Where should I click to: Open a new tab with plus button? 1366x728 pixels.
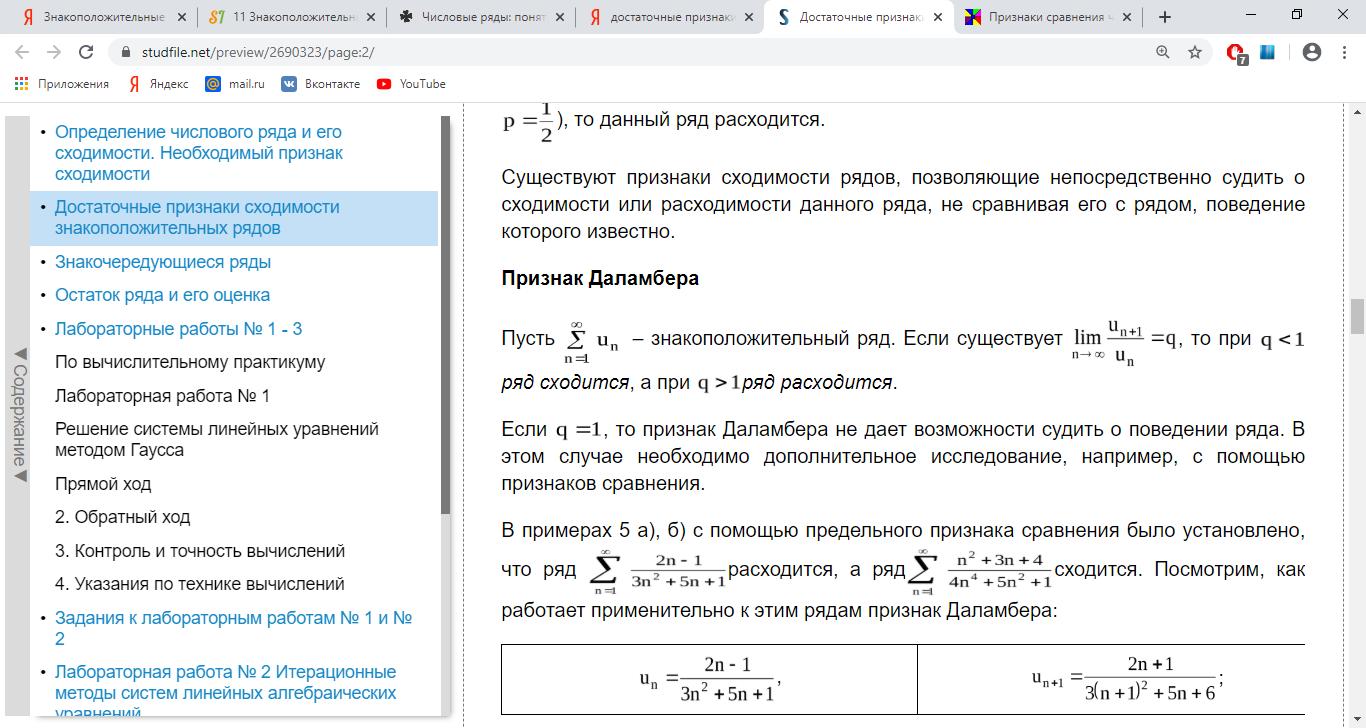point(1164,17)
